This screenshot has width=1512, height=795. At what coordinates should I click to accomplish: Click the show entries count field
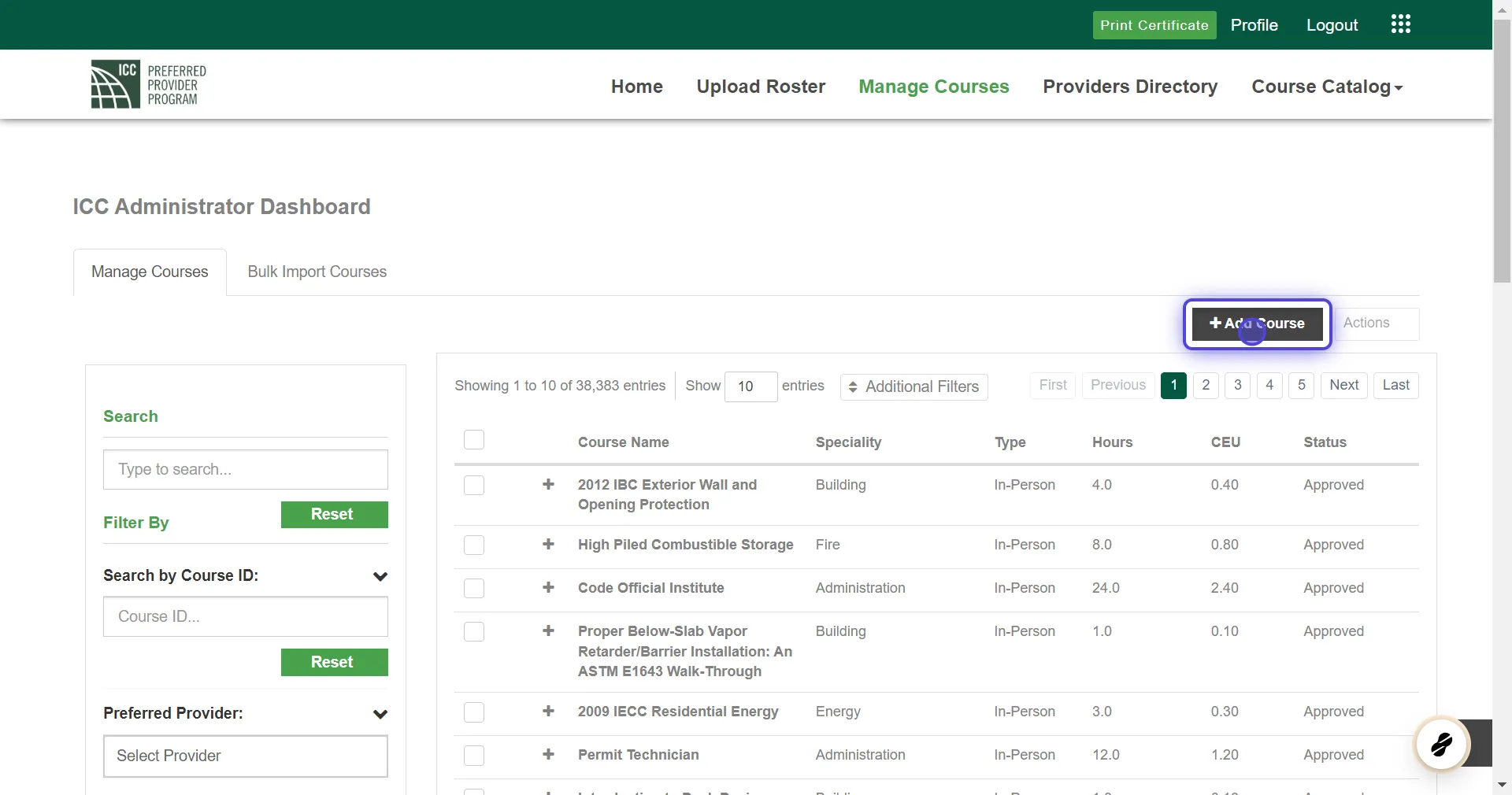750,386
